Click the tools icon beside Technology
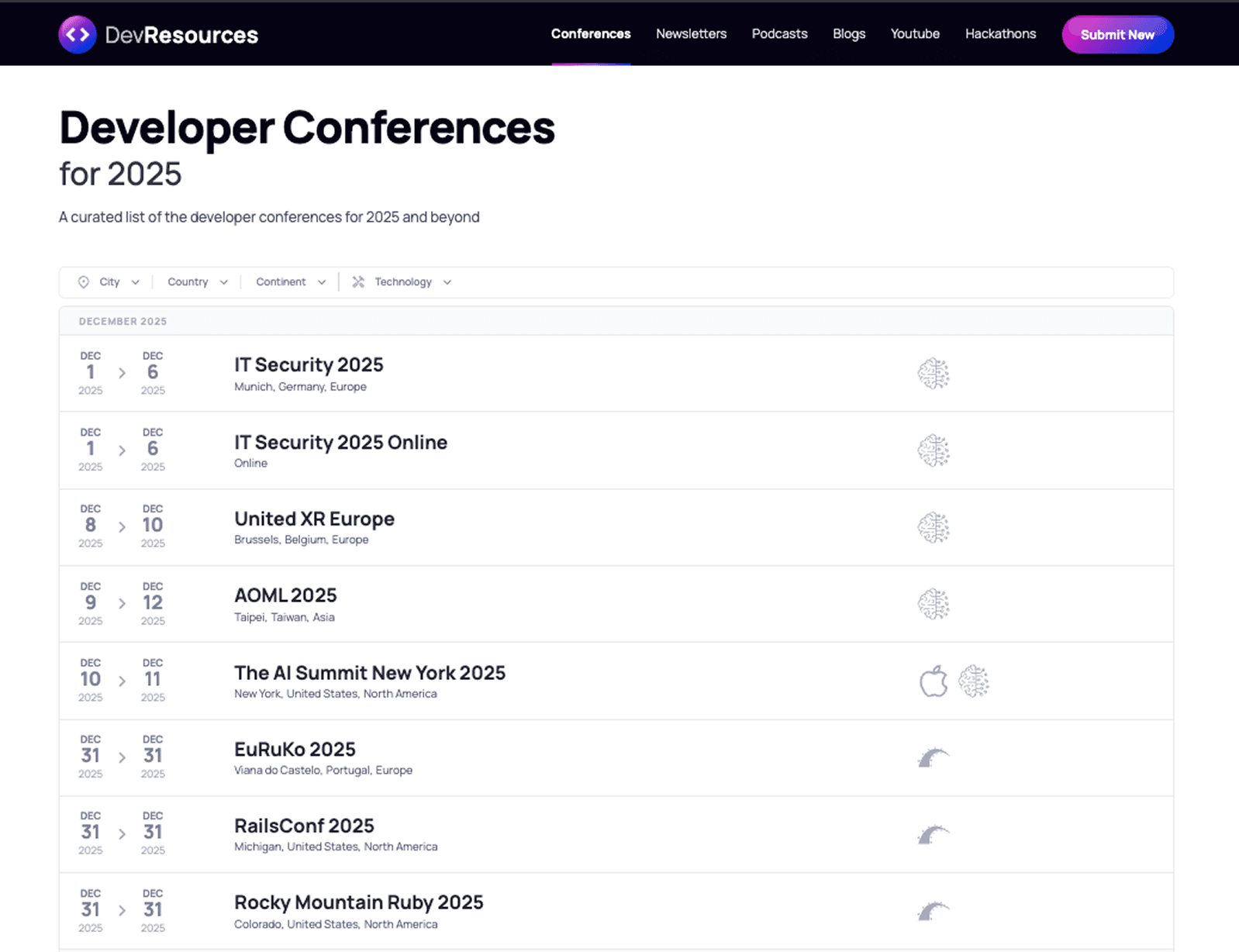This screenshot has height=952, width=1239. coord(358,282)
